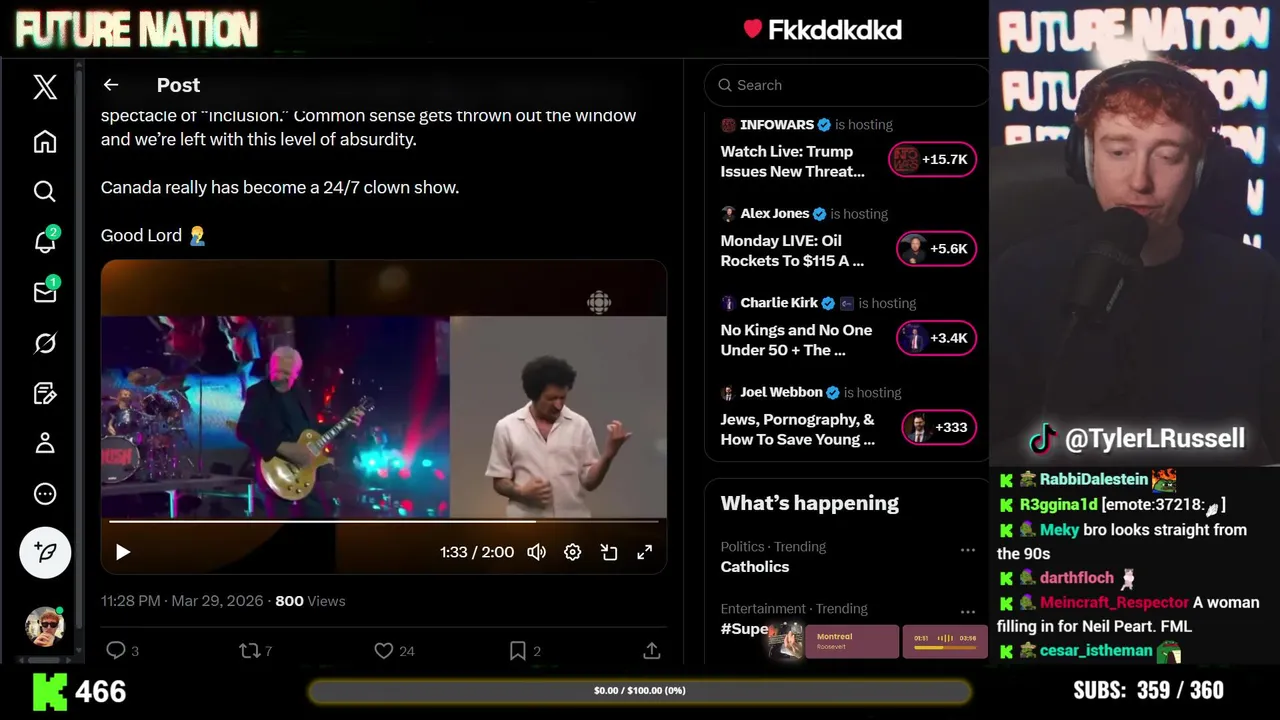Open Catholics trending topic
This screenshot has width=1280, height=720.
(x=755, y=567)
